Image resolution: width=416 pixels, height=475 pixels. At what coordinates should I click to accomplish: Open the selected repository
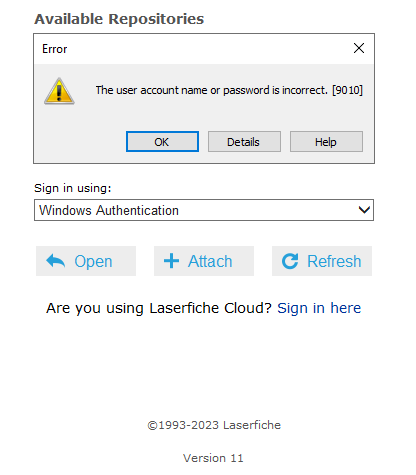pos(86,261)
